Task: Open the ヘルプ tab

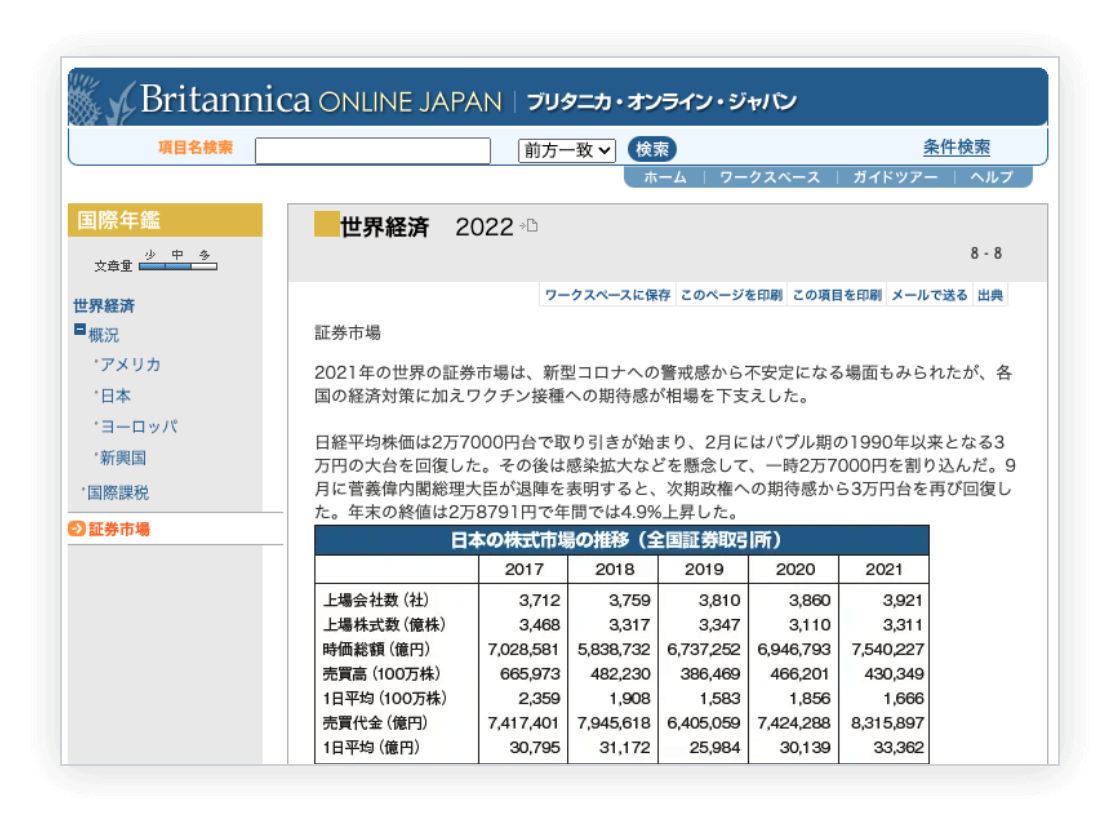Action: coord(991,177)
